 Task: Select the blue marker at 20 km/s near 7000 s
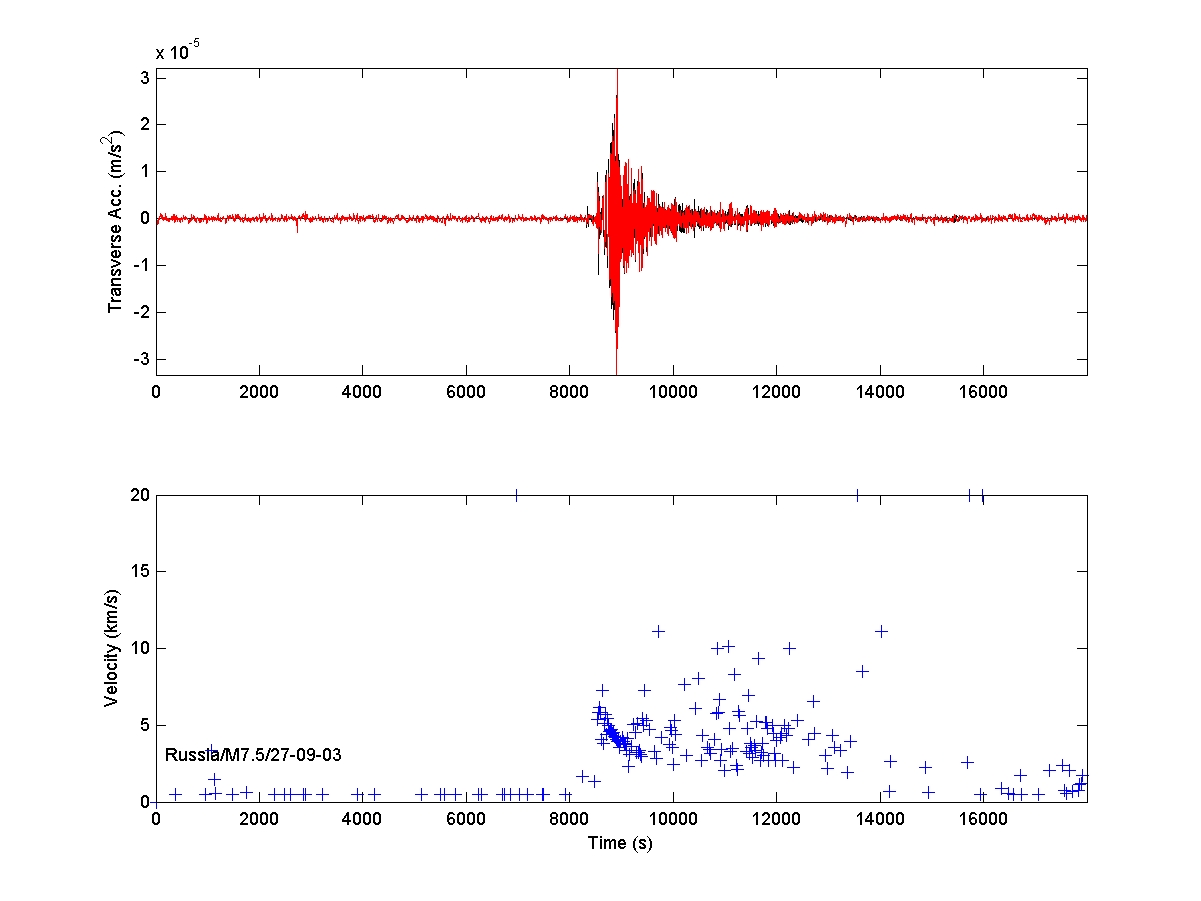coord(516,495)
